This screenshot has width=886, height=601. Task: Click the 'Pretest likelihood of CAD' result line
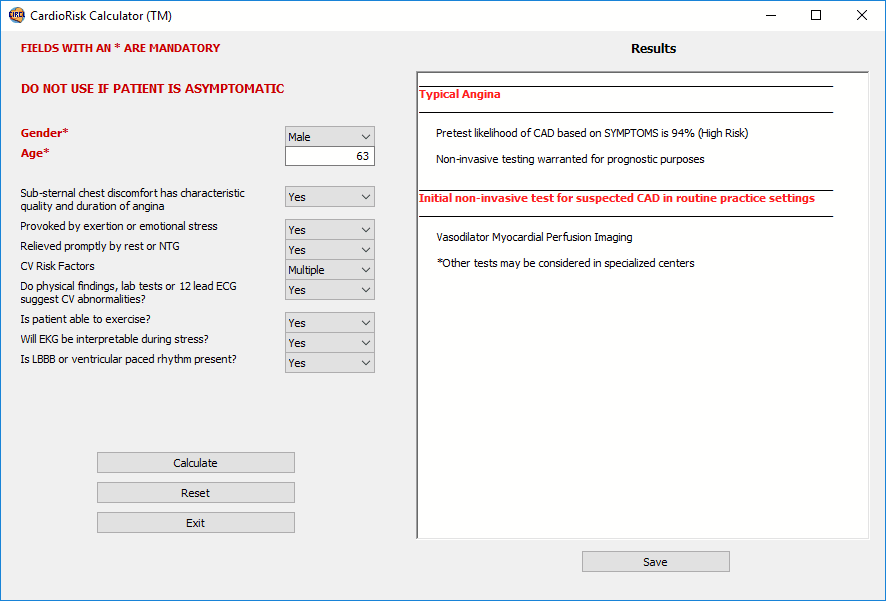tap(592, 133)
